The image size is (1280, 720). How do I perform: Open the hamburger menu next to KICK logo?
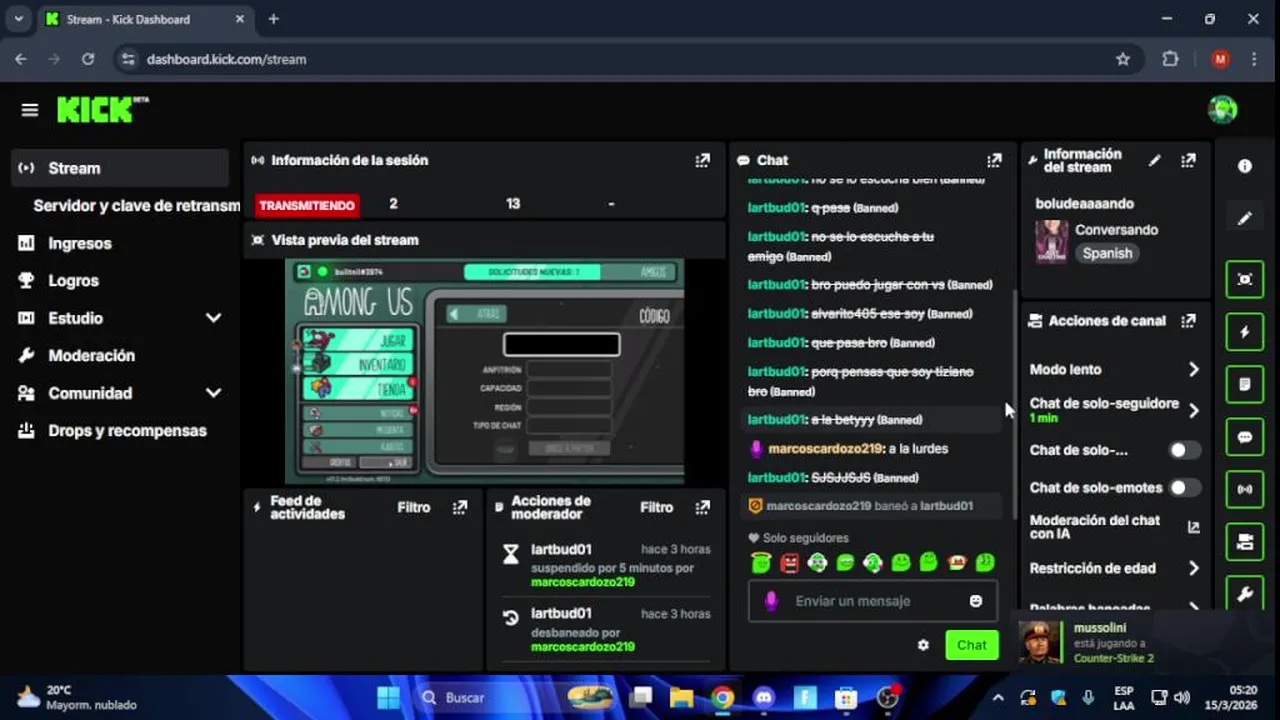[29, 110]
